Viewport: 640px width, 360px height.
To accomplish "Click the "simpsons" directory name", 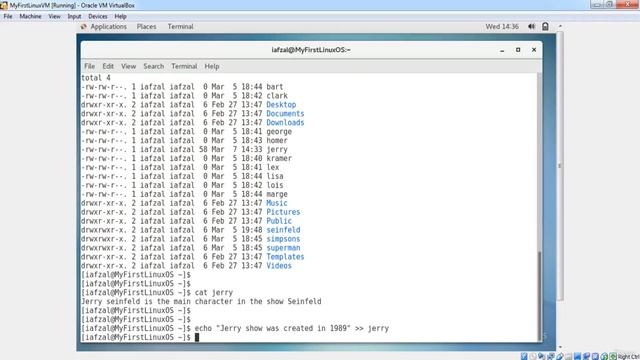I will [283, 239].
